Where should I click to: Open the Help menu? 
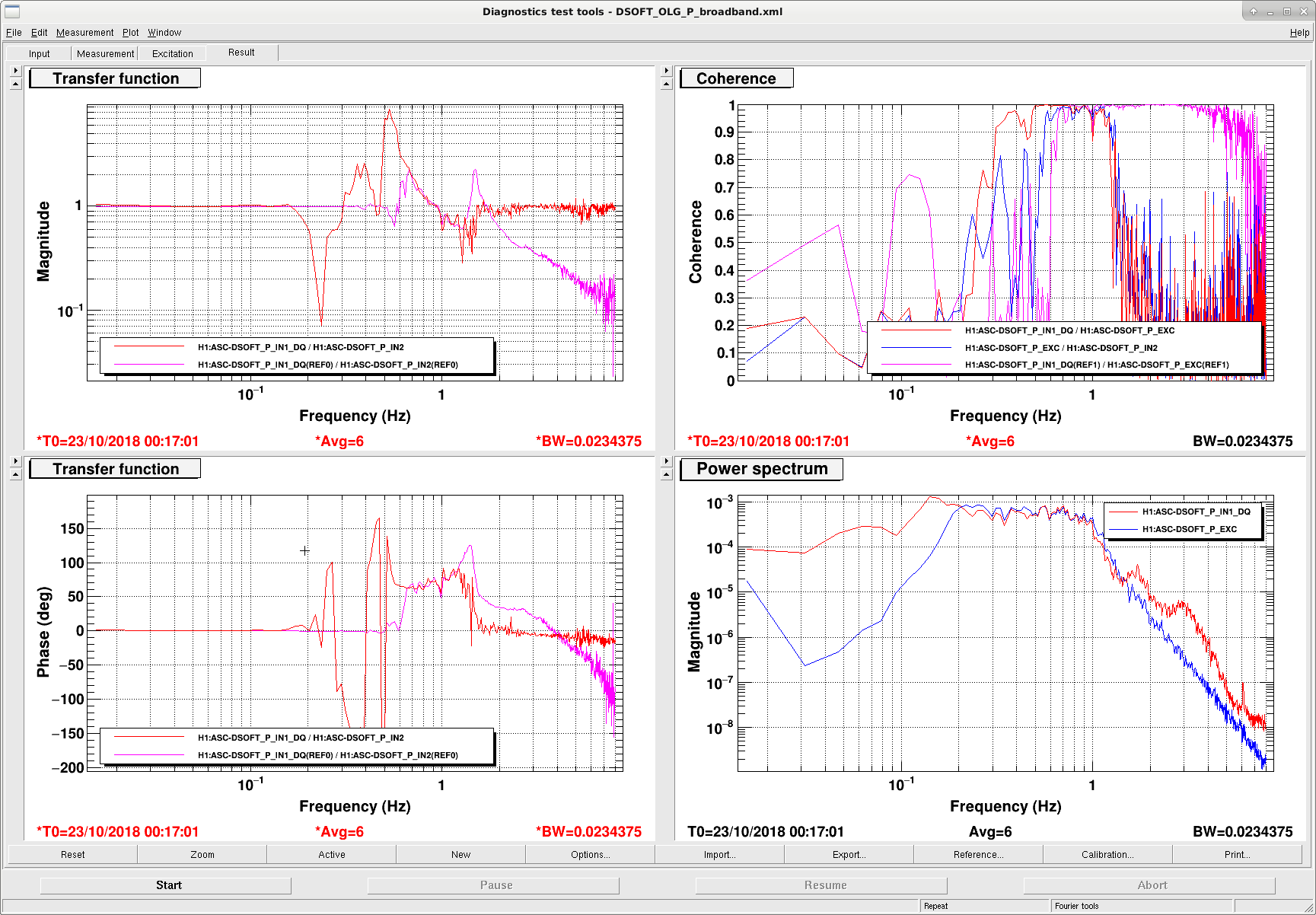pos(1299,33)
